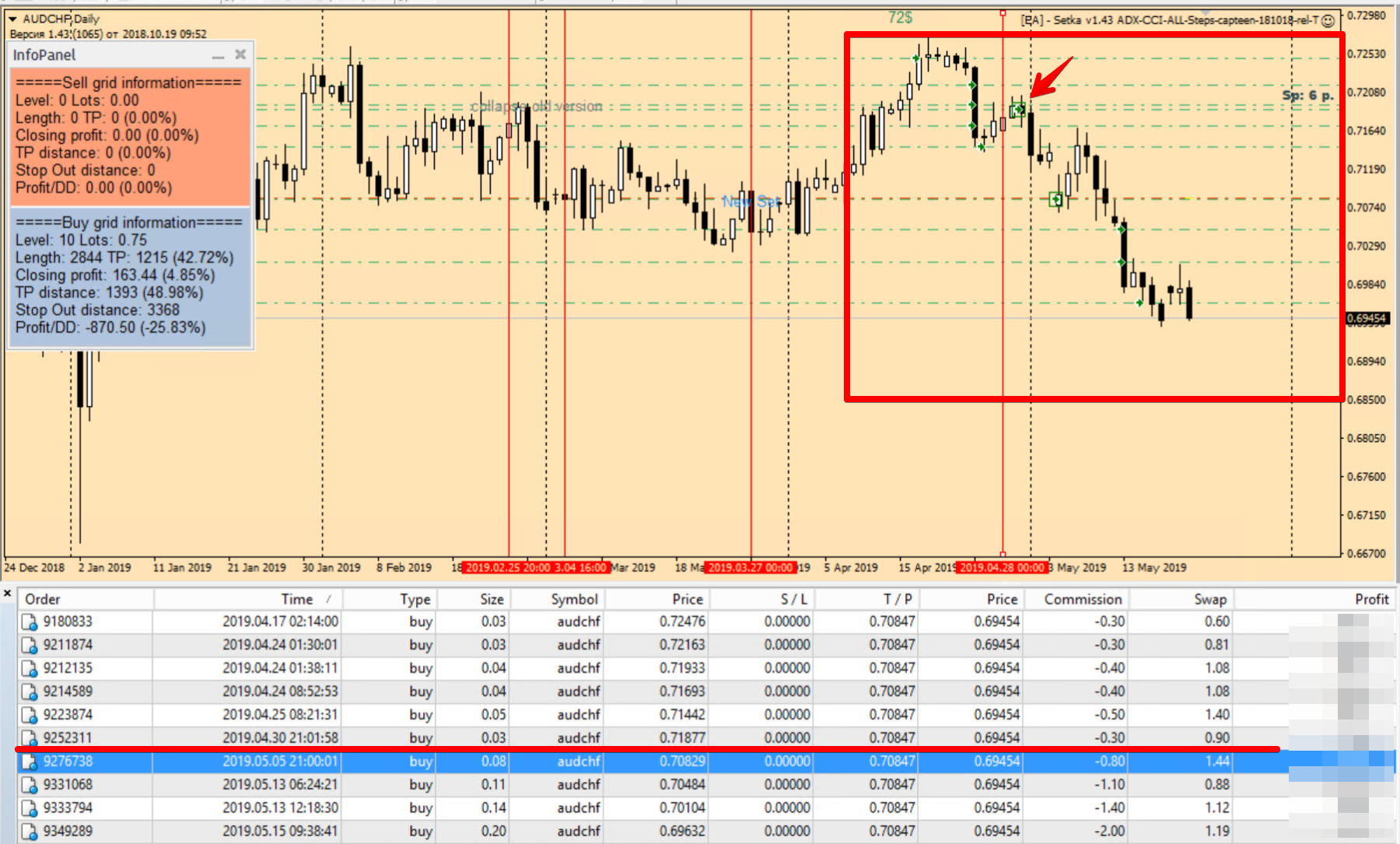Click open price 0.70104 cell
1400x844 pixels.
click(682, 808)
